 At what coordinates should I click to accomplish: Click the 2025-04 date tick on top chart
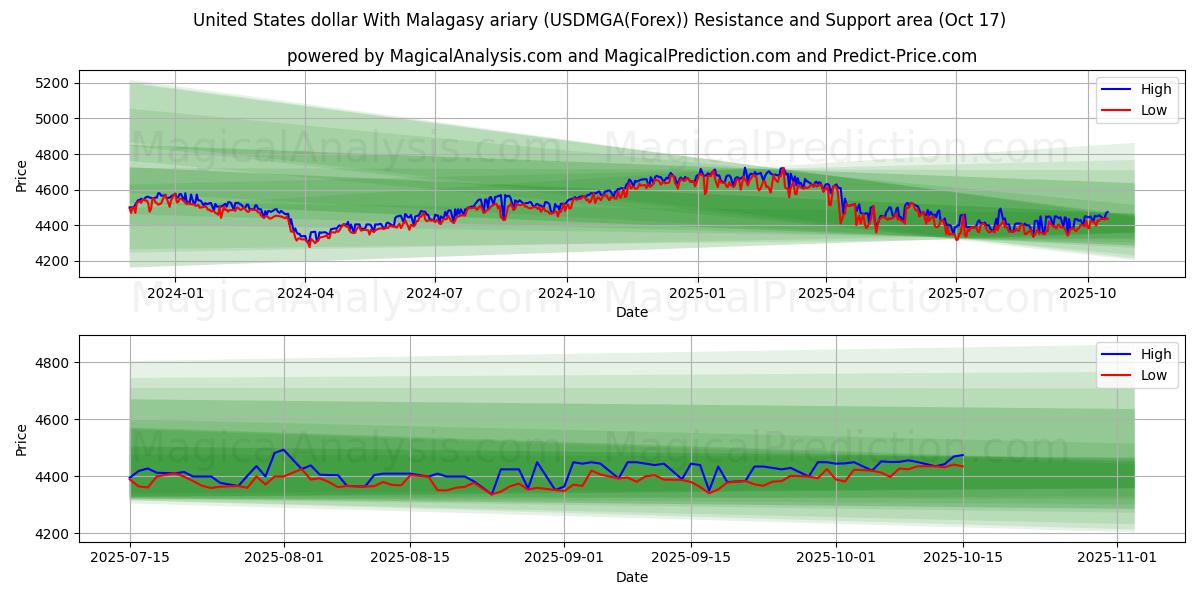coord(825,293)
